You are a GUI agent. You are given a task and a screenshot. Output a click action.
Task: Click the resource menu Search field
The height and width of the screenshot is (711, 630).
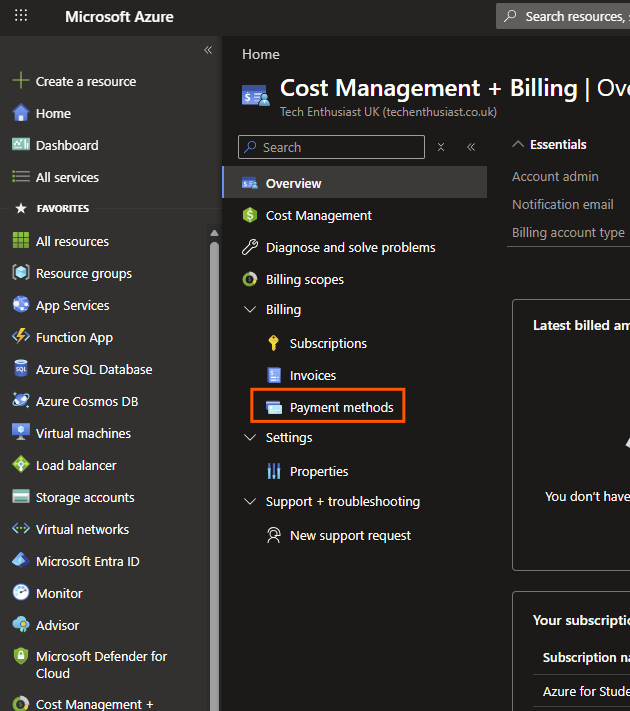click(332, 147)
